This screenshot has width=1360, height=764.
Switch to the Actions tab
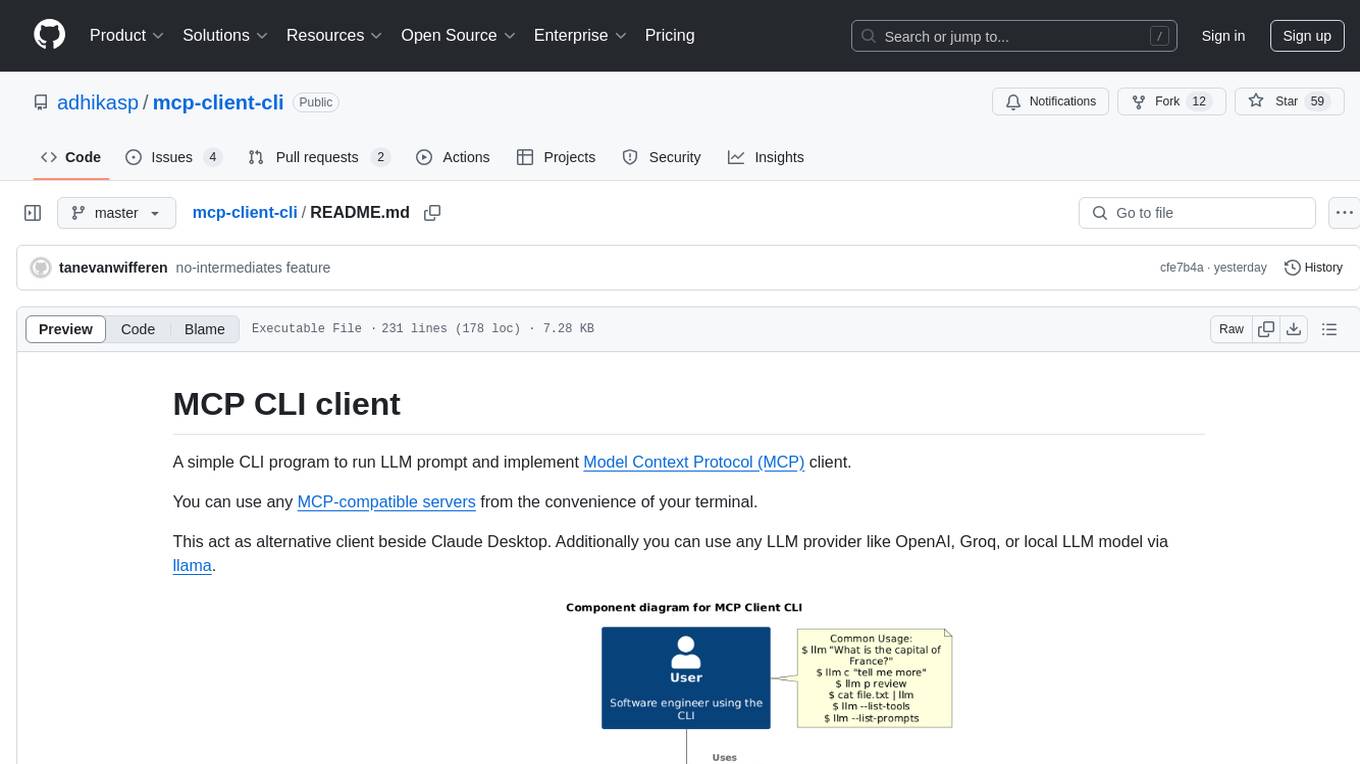point(453,157)
